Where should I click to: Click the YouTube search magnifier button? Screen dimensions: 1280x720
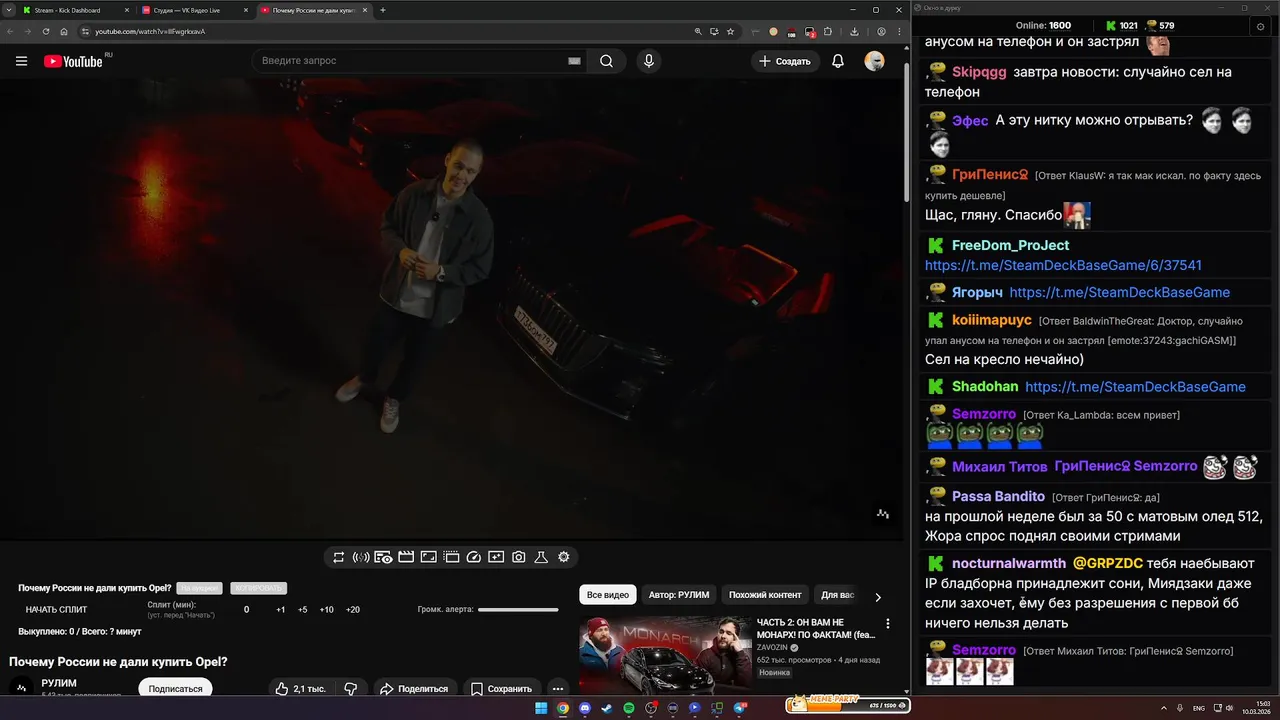click(606, 61)
